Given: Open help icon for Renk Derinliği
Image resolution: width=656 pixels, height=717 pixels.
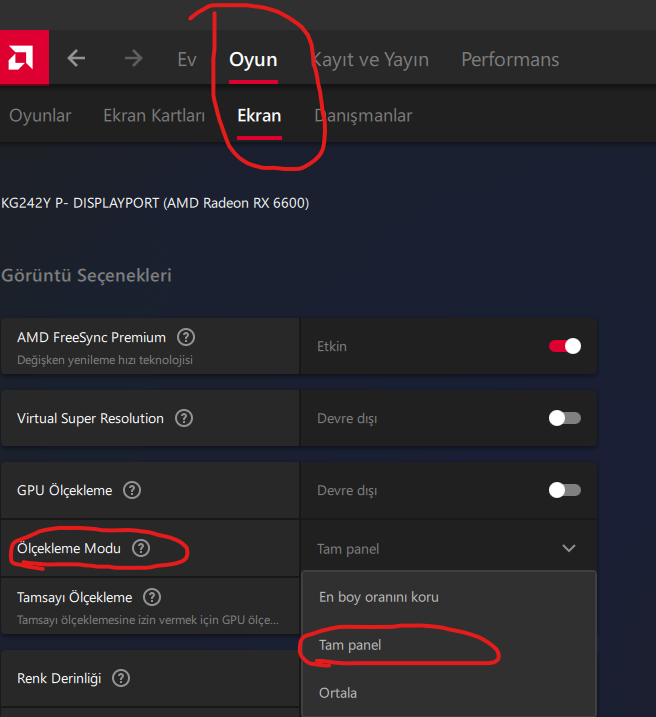Looking at the screenshot, I should pos(121,678).
